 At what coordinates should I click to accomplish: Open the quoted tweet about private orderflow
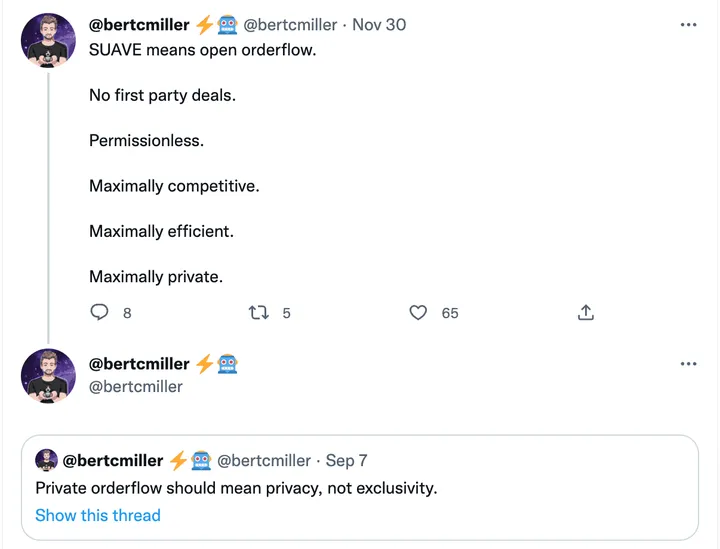tap(360, 488)
